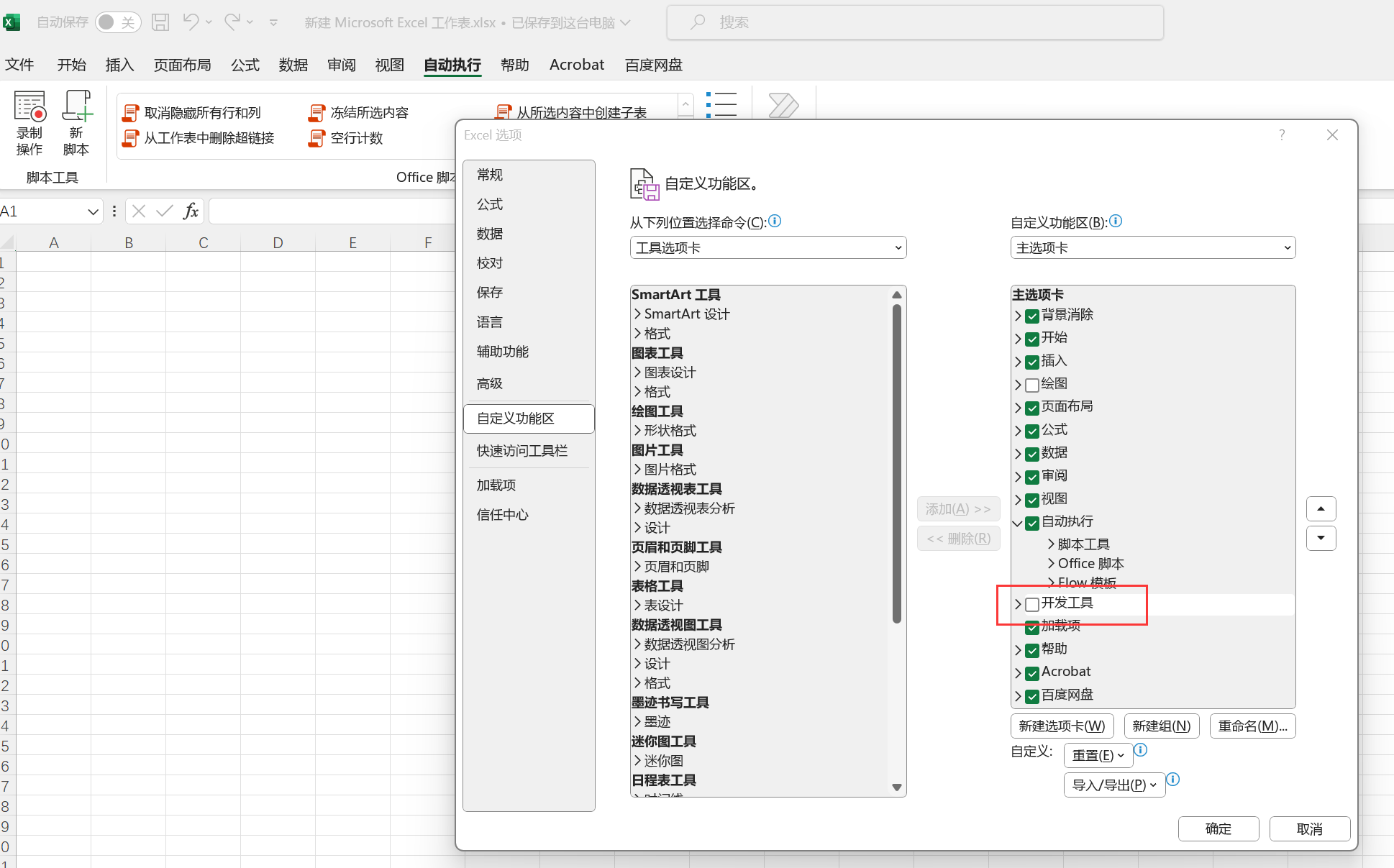Select 信任中心 in options sidebar
Viewport: 1394px width, 868px height.
point(529,515)
